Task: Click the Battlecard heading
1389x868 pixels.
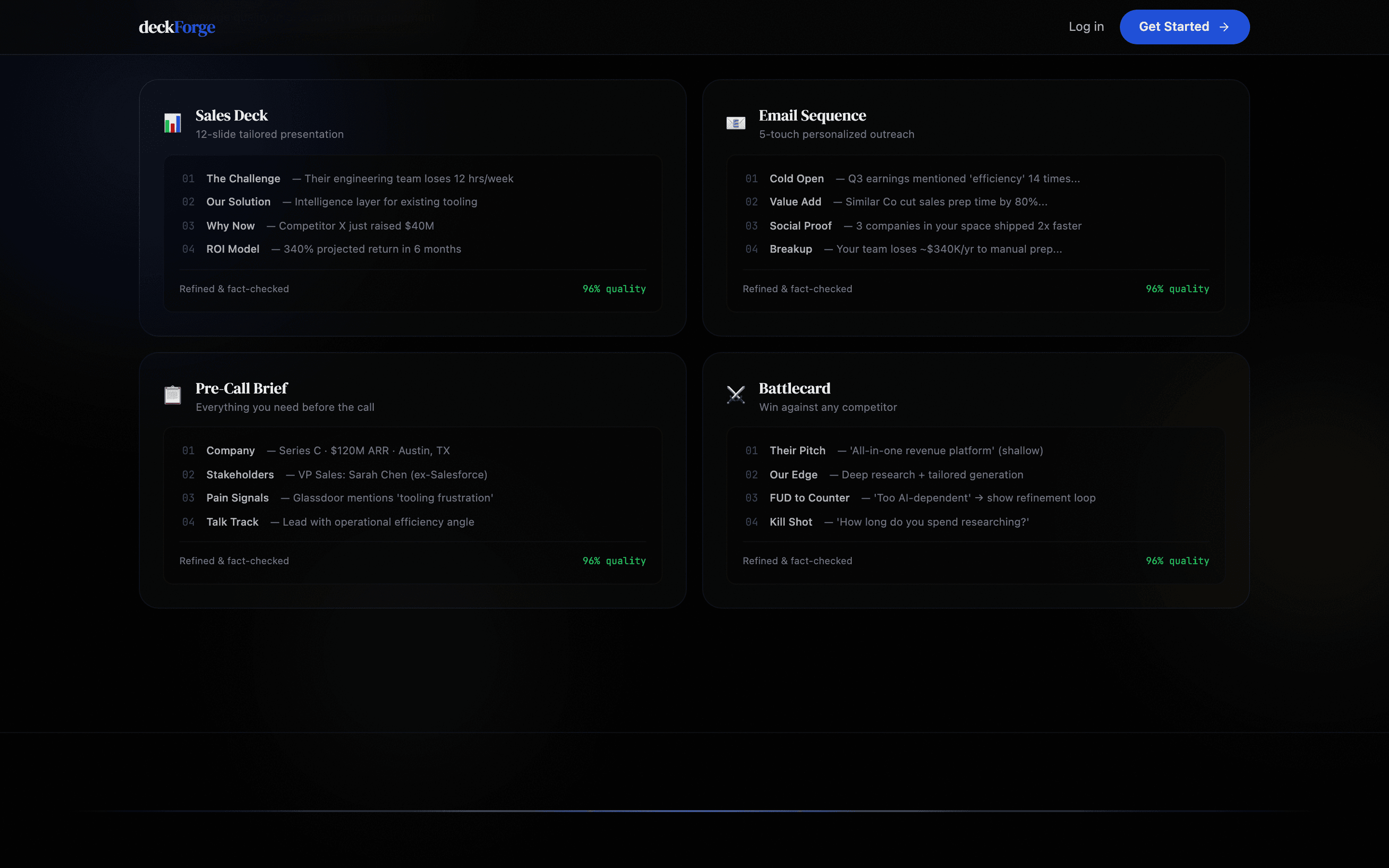Action: click(794, 389)
